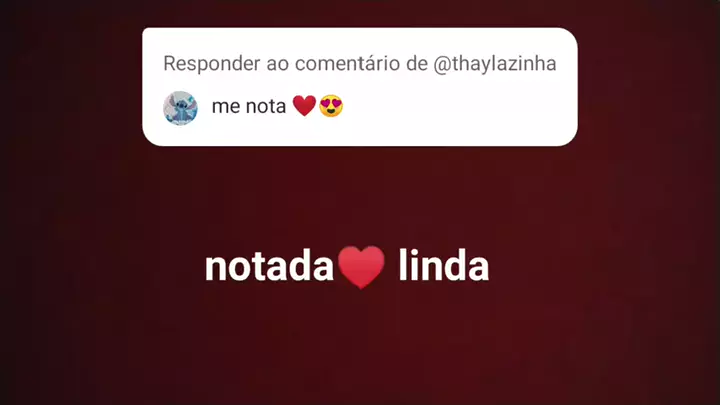Tap the dark background left of sticker
Screen dimensions: 720x405
(x=71, y=87)
